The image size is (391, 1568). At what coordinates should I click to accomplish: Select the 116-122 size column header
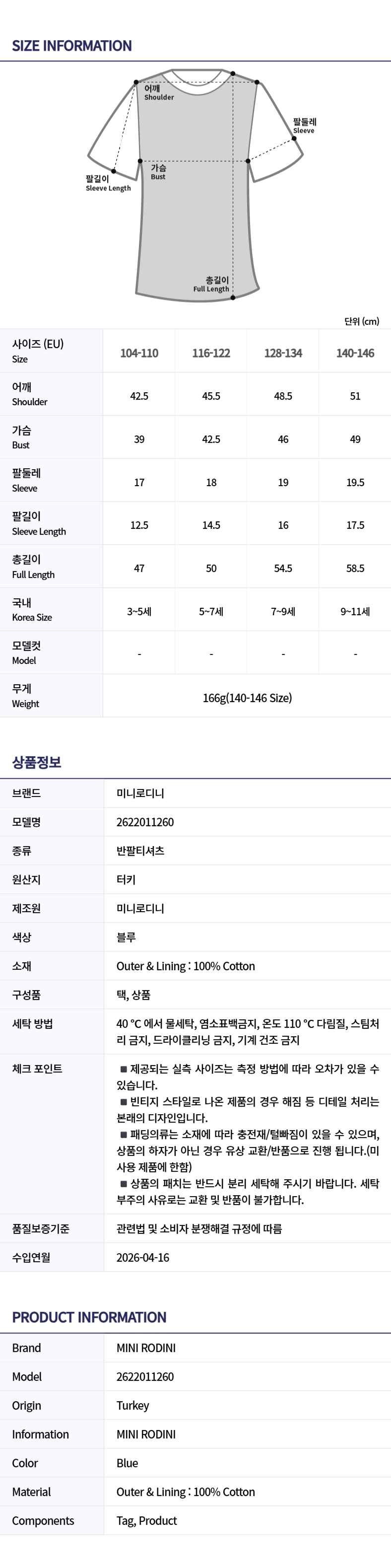click(x=211, y=353)
